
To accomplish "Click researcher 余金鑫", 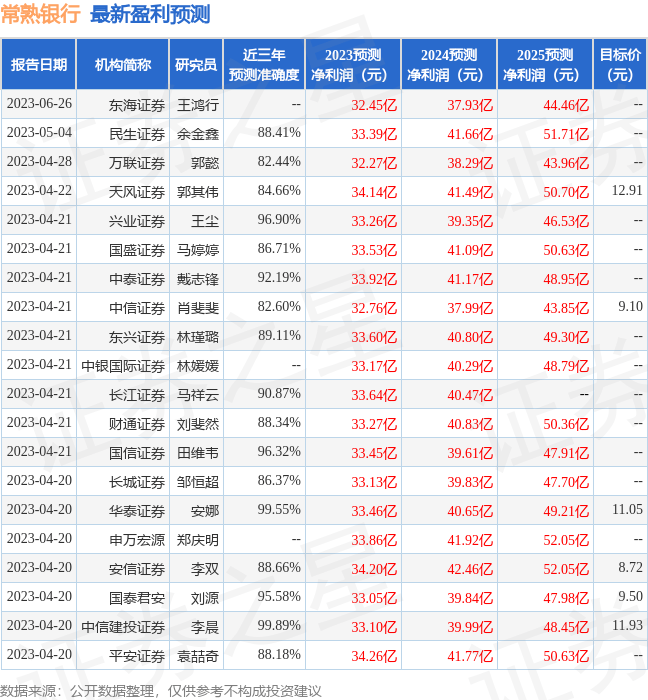I will click(x=198, y=134).
